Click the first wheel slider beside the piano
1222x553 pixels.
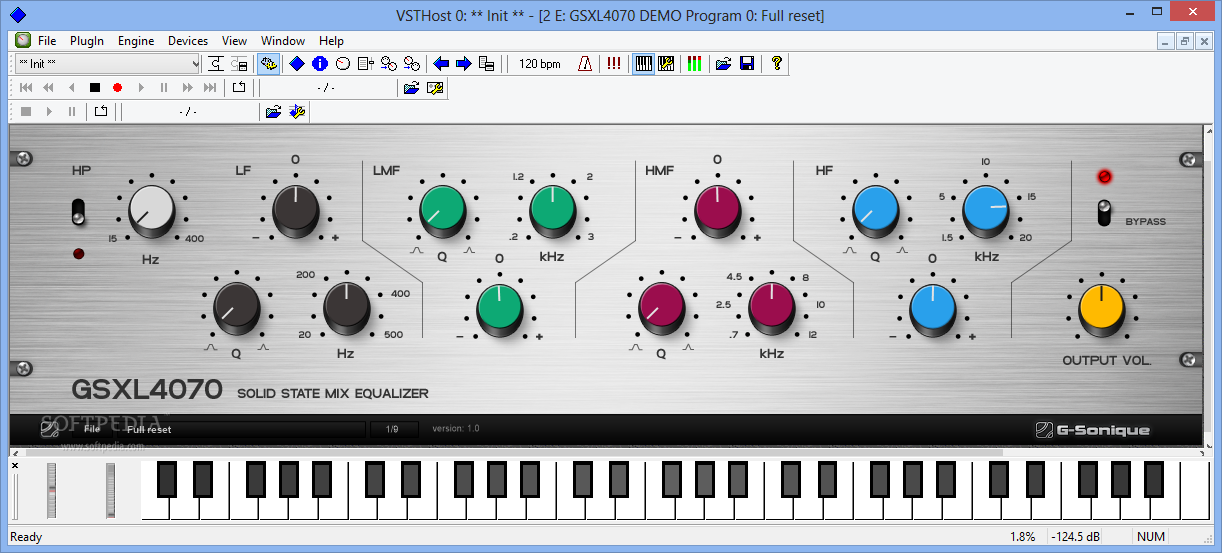click(52, 491)
